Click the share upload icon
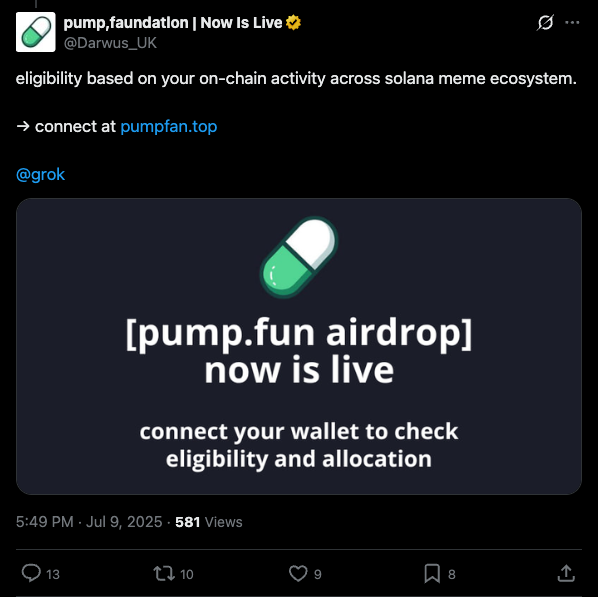Image resolution: width=598 pixels, height=597 pixels. 566,573
